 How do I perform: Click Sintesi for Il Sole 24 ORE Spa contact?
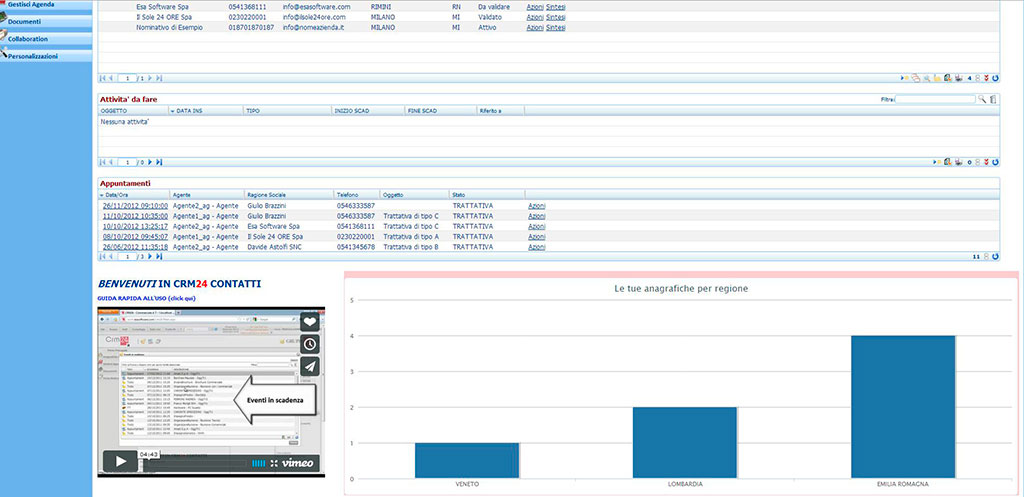[556, 17]
